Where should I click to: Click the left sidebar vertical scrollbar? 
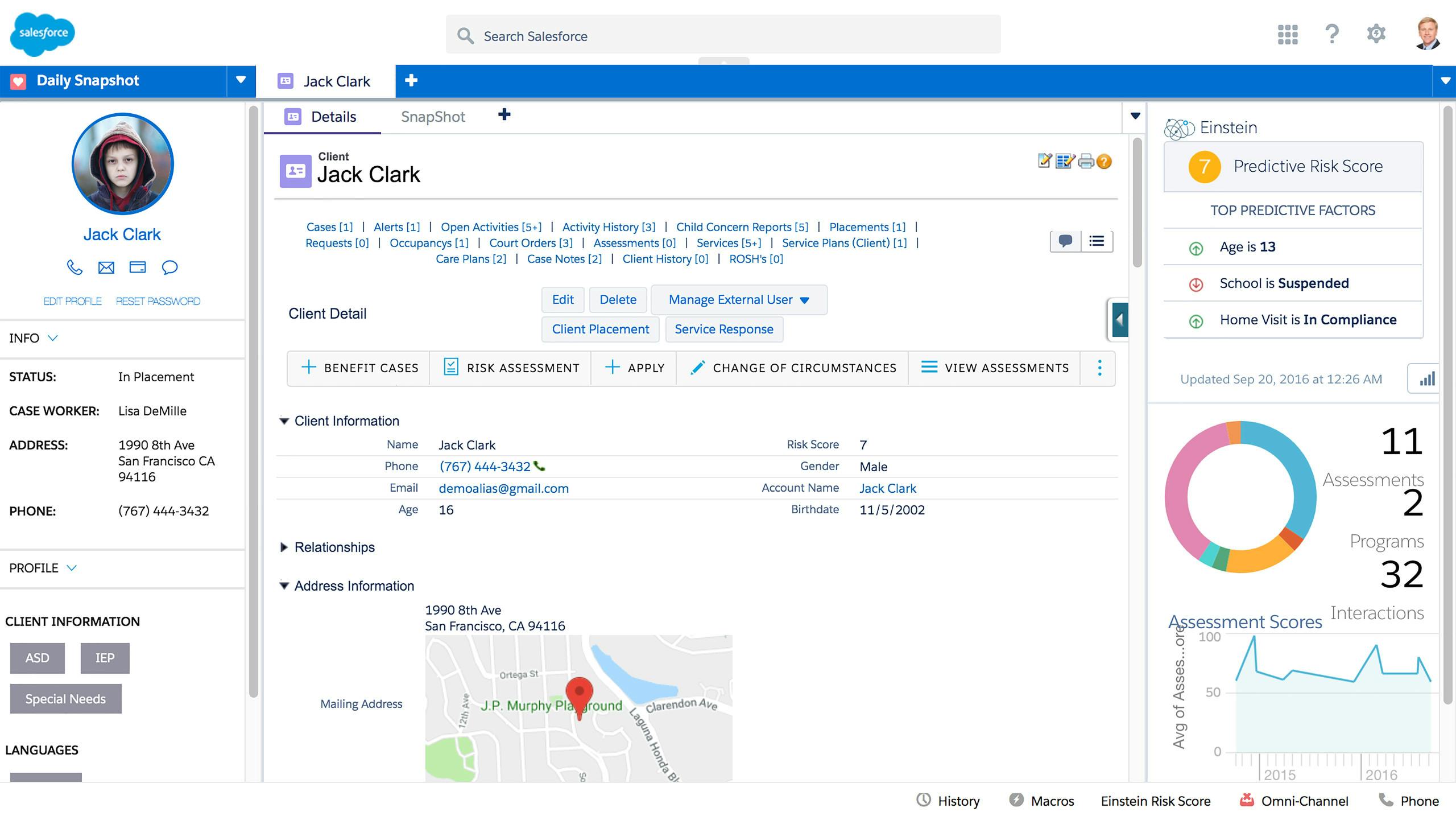point(253,401)
